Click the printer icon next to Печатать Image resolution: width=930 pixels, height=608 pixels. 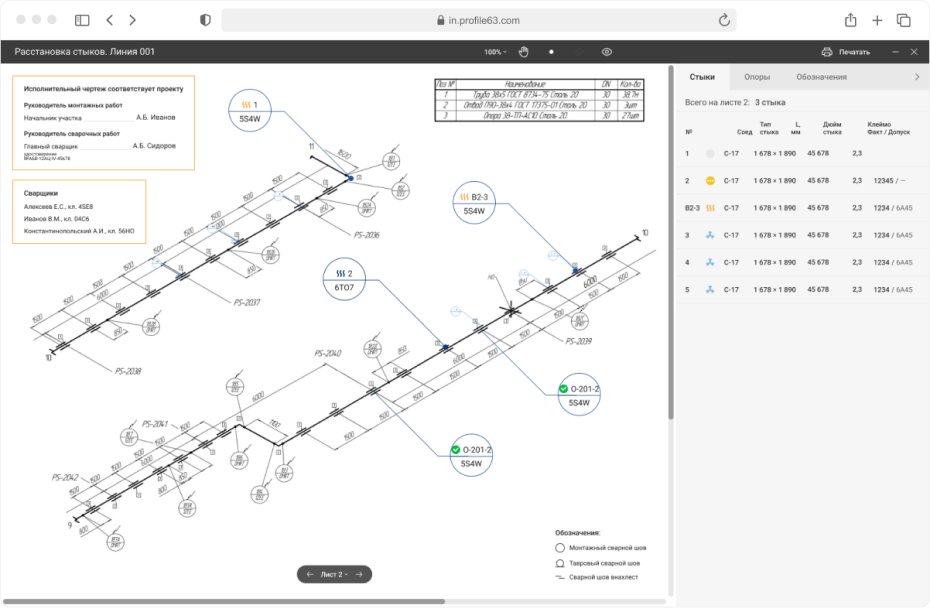click(x=827, y=52)
